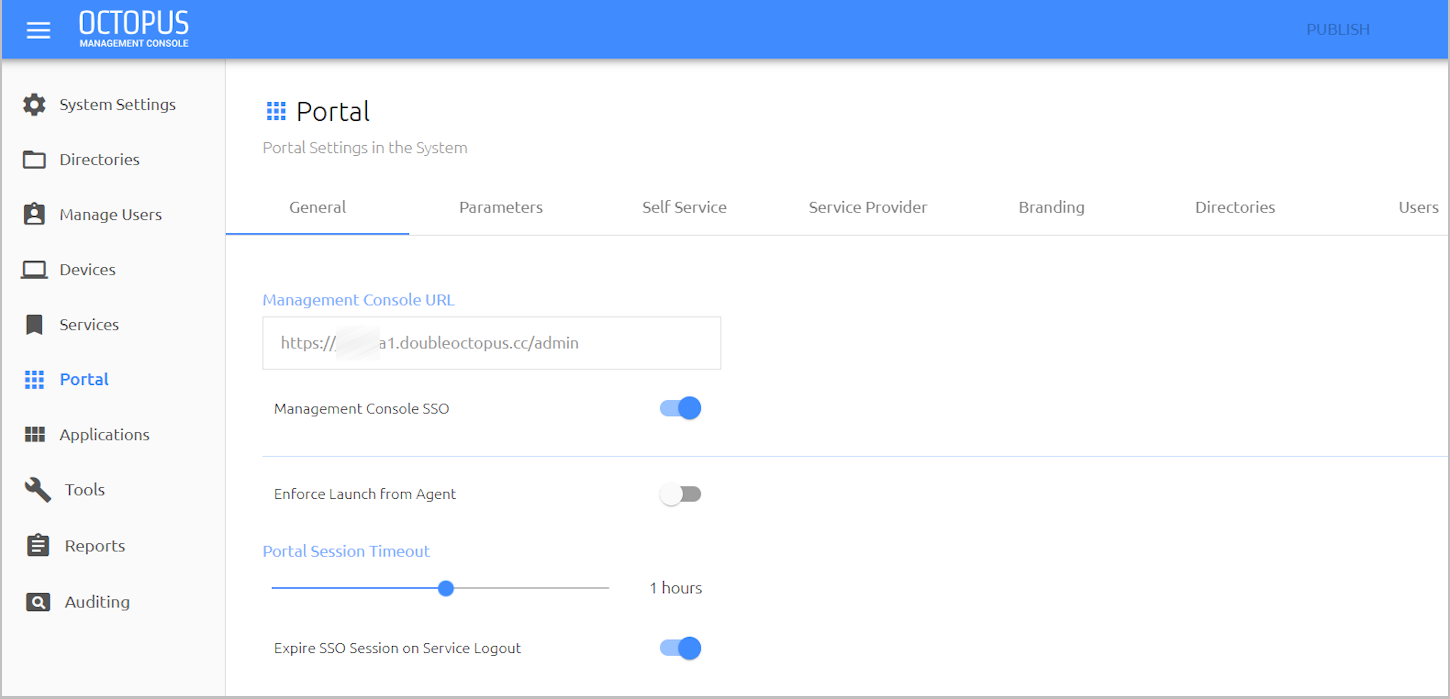1450x699 pixels.
Task: Click the Portal Session Timeout label
Action: click(346, 551)
